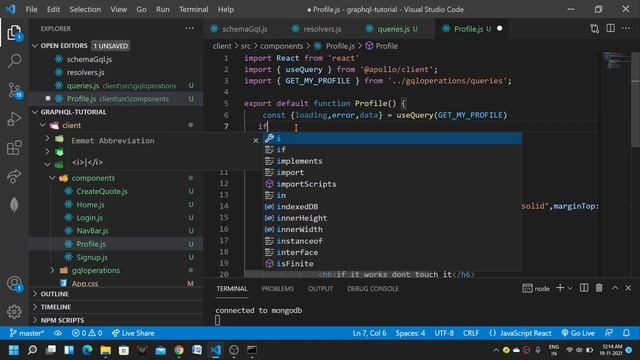Select the 'import' autocomplete suggestion
This screenshot has height=360, width=640.
point(392,172)
